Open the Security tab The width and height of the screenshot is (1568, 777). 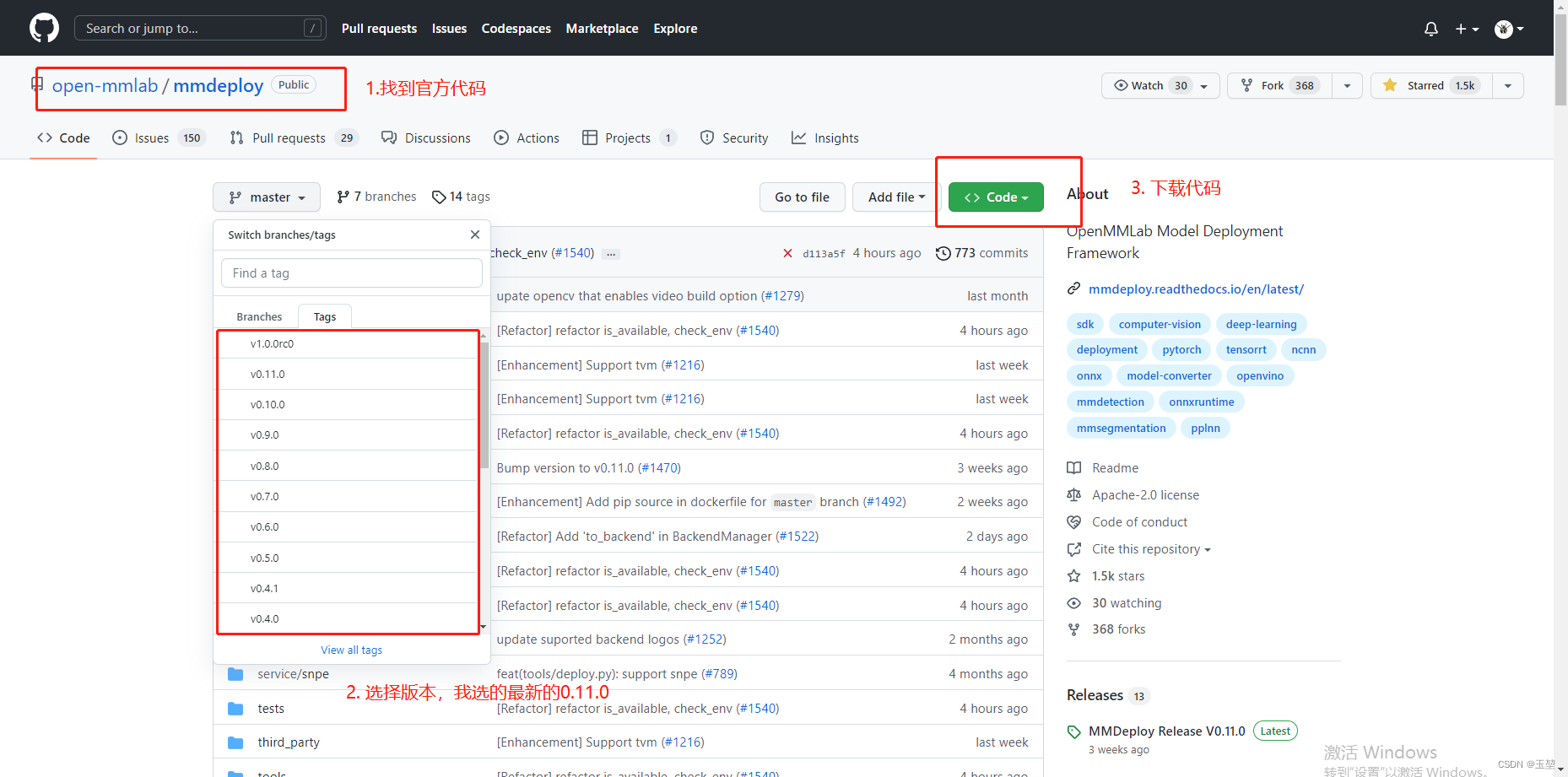[734, 138]
